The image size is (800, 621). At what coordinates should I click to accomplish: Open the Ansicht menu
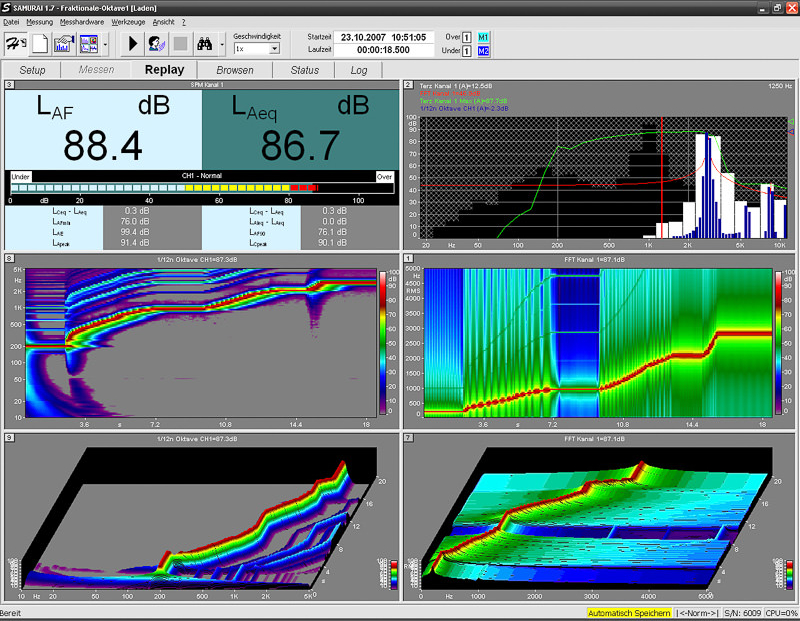coord(163,22)
